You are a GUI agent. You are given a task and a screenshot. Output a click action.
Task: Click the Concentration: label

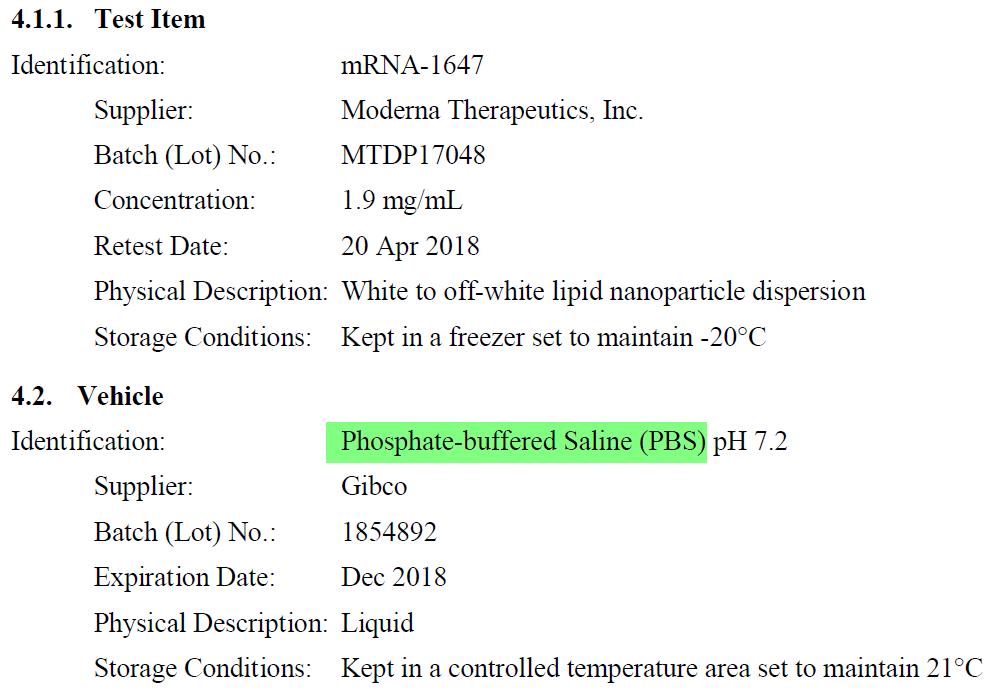pos(175,200)
